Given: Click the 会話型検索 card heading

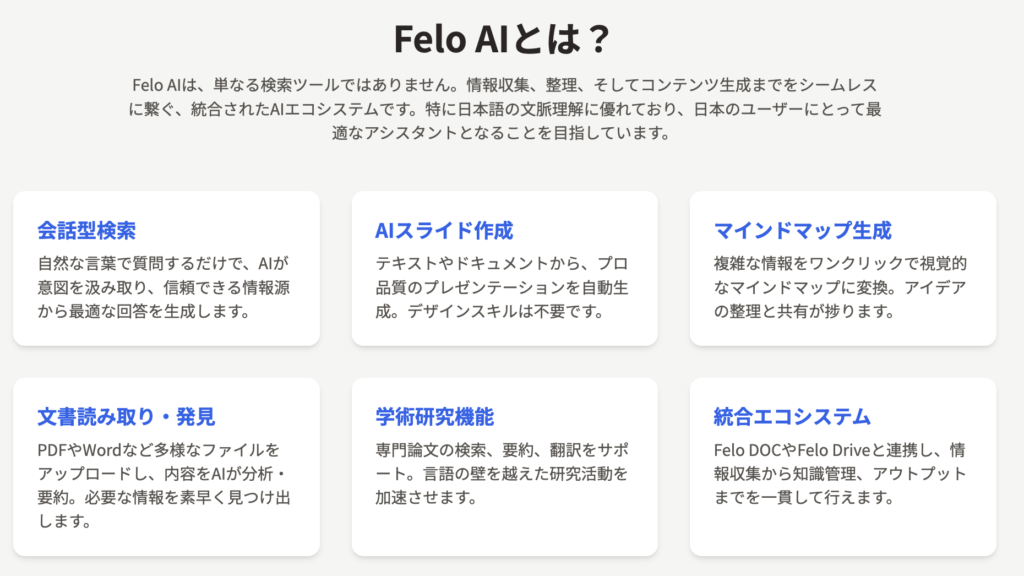Looking at the screenshot, I should pos(86,231).
